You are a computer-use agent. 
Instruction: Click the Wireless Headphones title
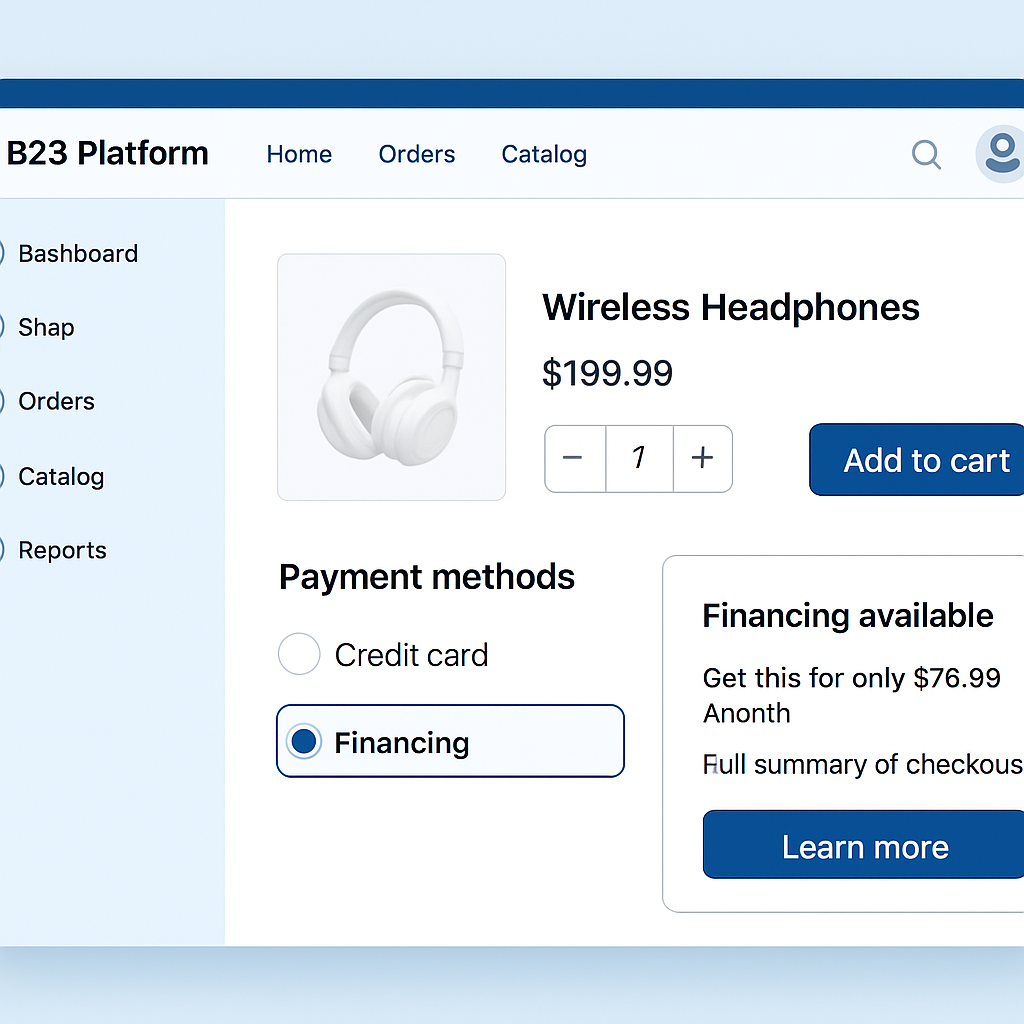click(731, 308)
